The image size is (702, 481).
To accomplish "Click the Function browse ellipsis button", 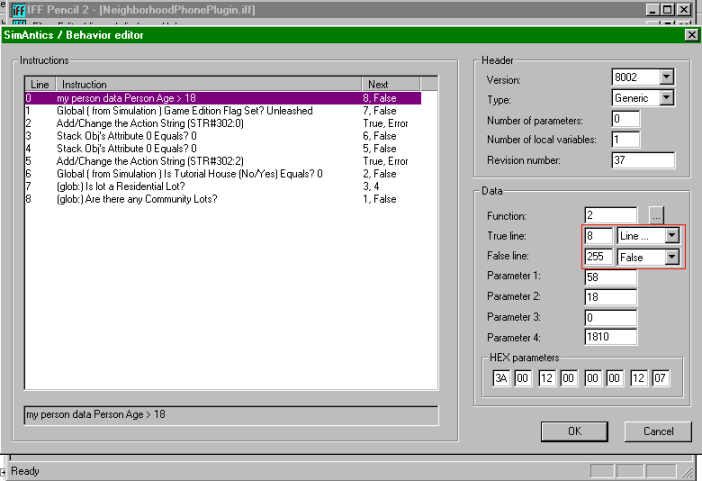I will [656, 214].
